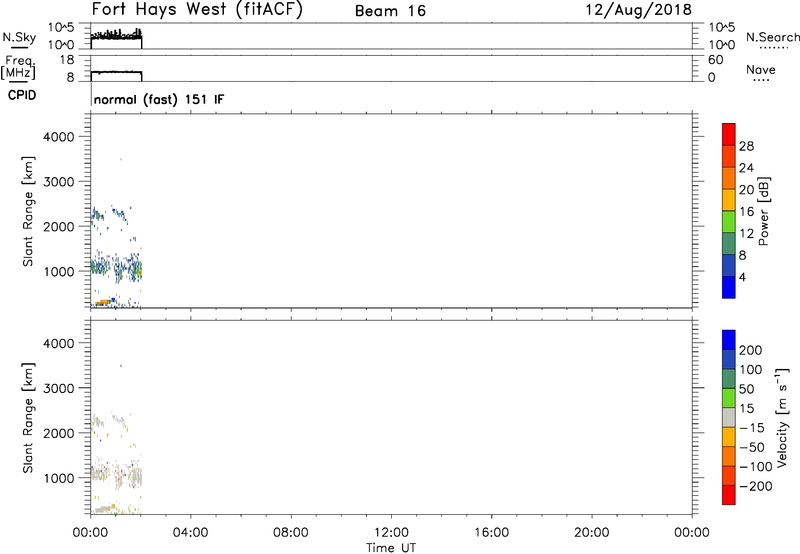This screenshot has width=800, height=554.
Task: Click the "4000" tick of power panel
Action: click(x=58, y=137)
